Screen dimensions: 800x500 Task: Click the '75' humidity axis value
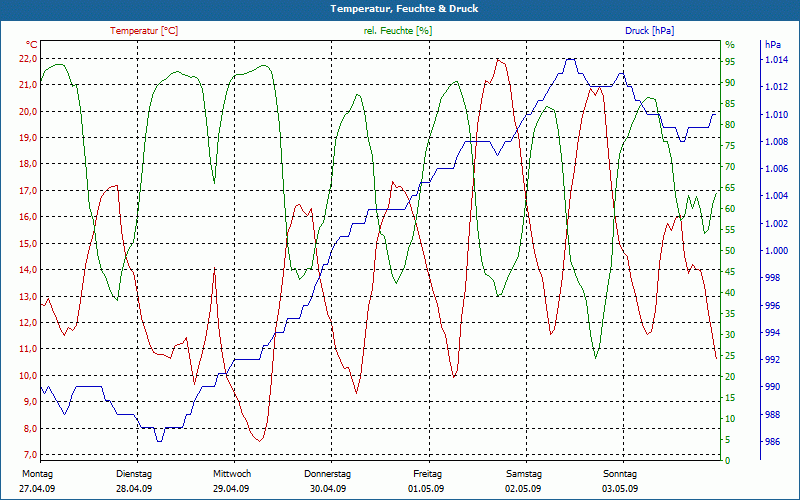(x=730, y=145)
